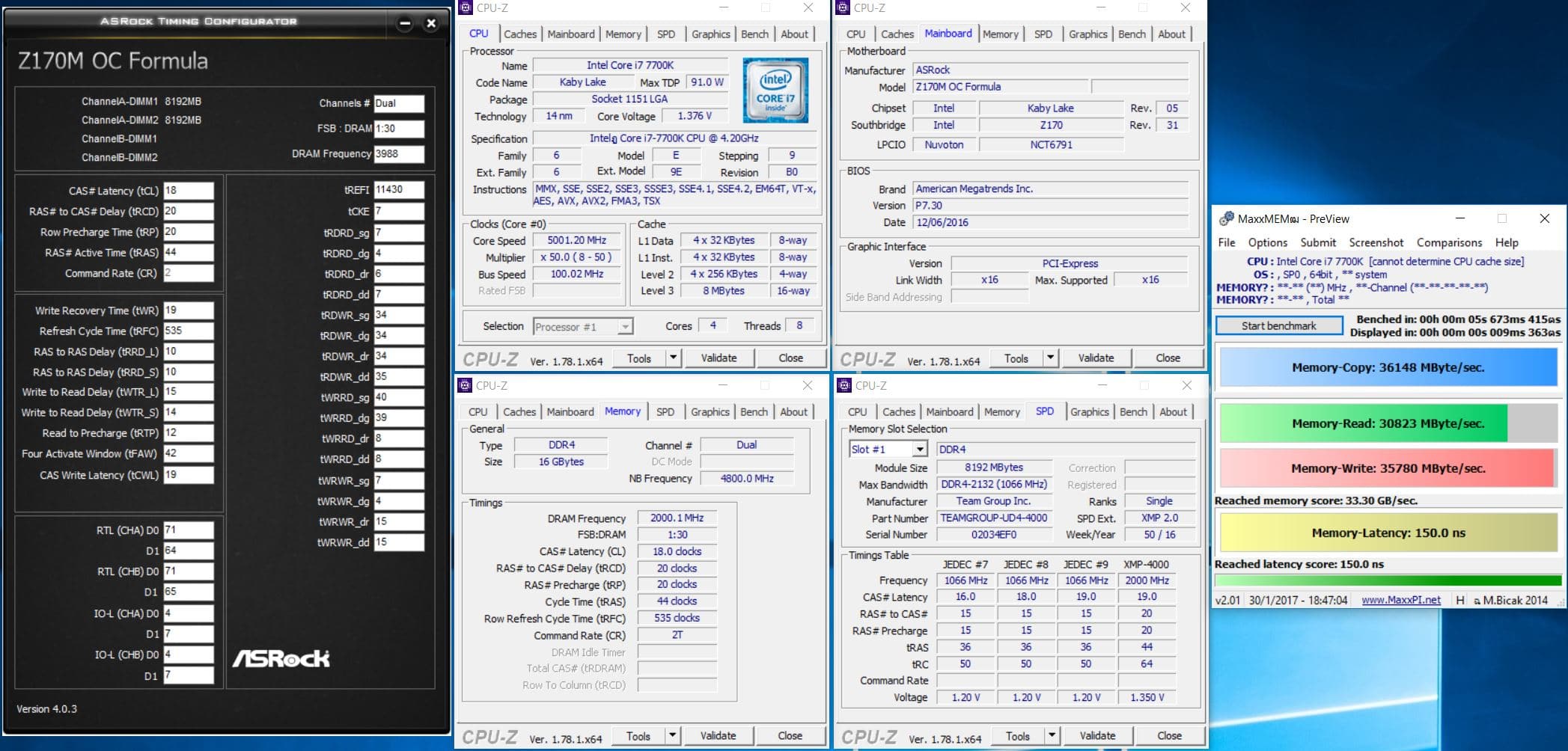Switch to Bench tab in the SPD window
This screenshot has width=1568, height=751.
coord(1133,412)
